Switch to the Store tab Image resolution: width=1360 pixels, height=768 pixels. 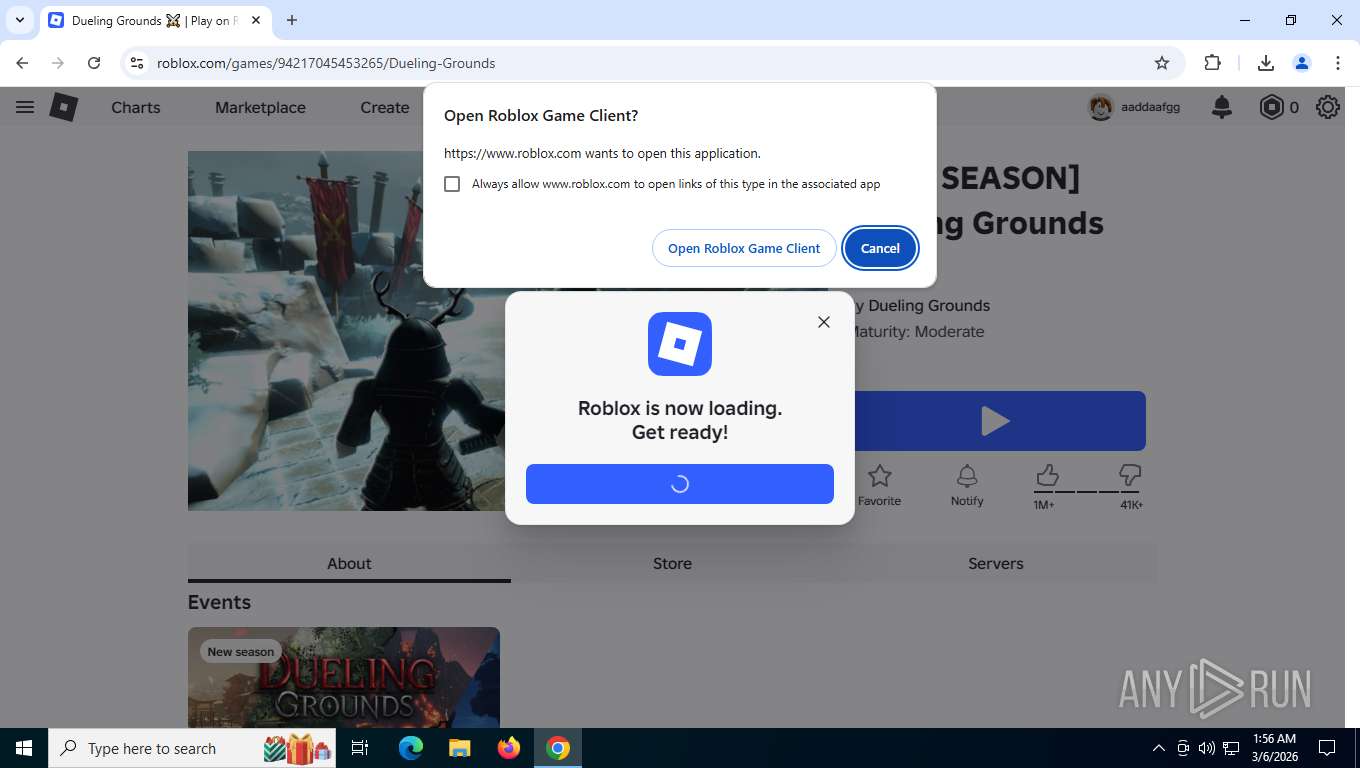pyautogui.click(x=672, y=563)
